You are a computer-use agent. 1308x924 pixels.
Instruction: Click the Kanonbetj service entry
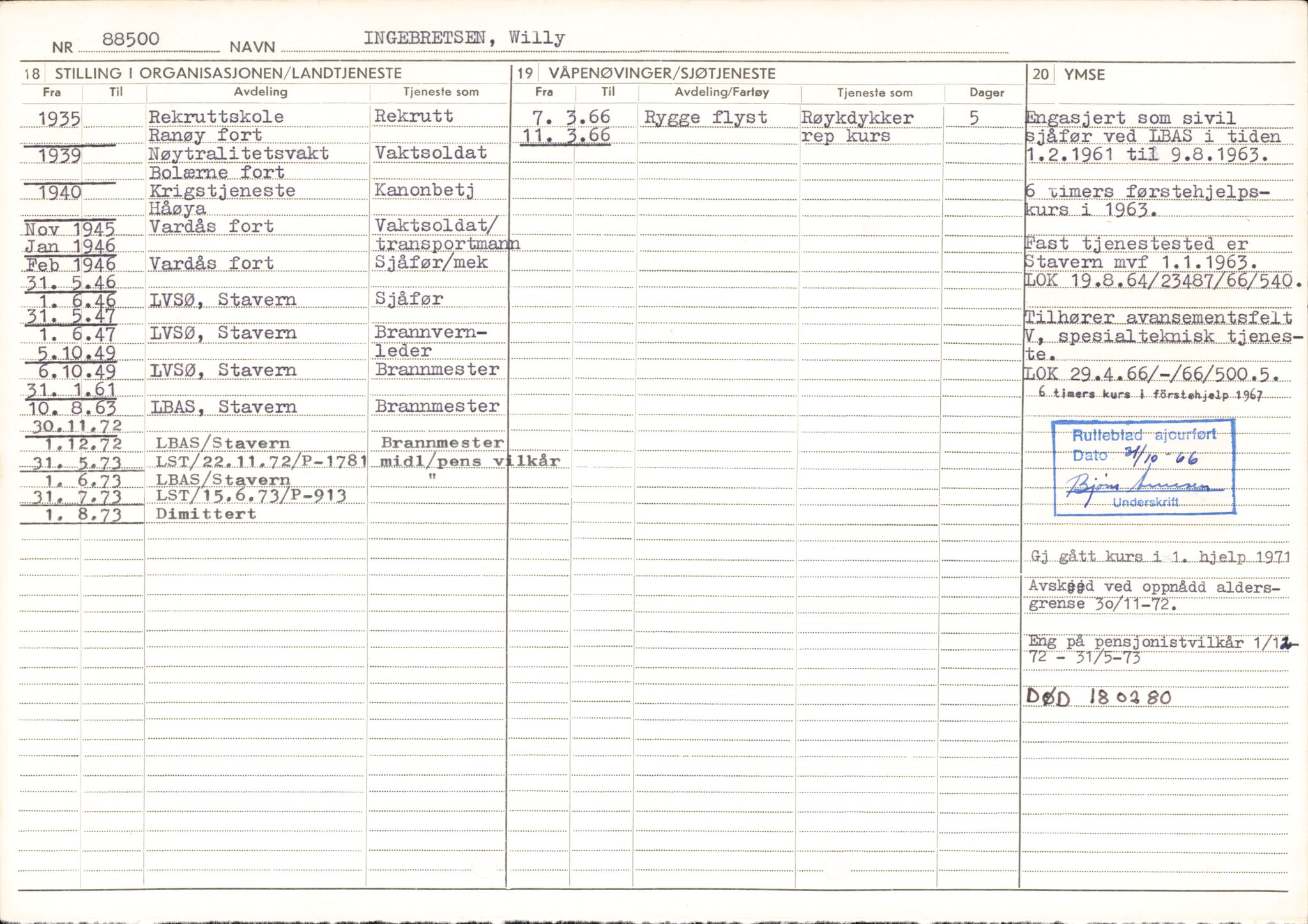424,190
